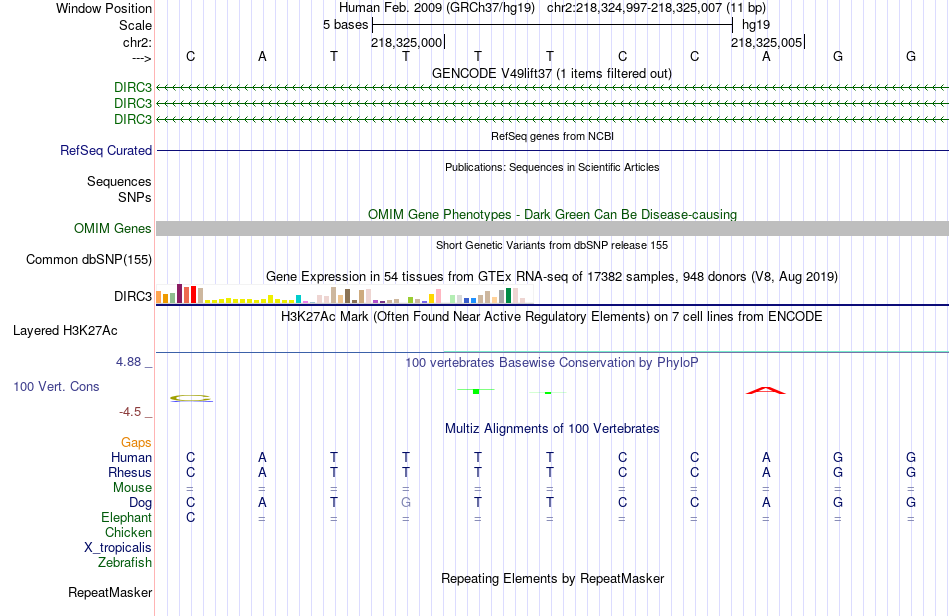Select the Zebrafish species label
This screenshot has width=950, height=616.
tap(125, 562)
